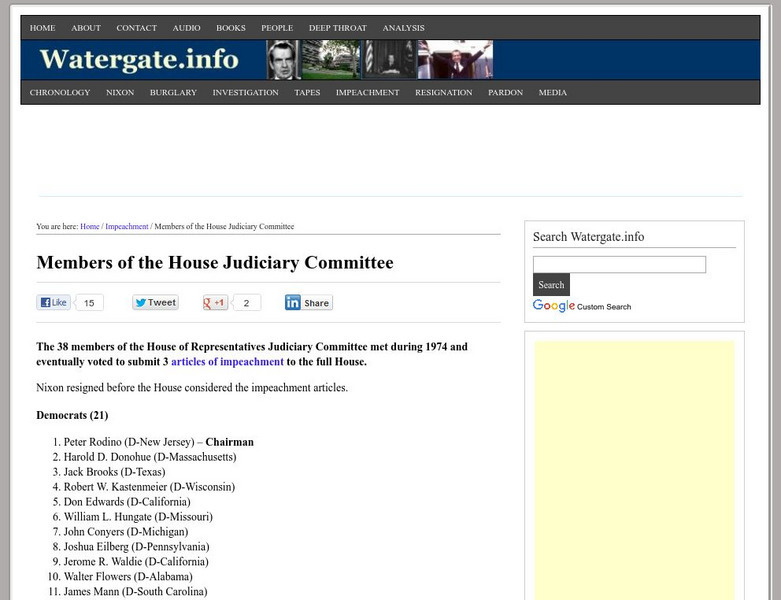The height and width of the screenshot is (600, 781).
Task: Open the DEEP THROAT menu item
Action: [338, 28]
